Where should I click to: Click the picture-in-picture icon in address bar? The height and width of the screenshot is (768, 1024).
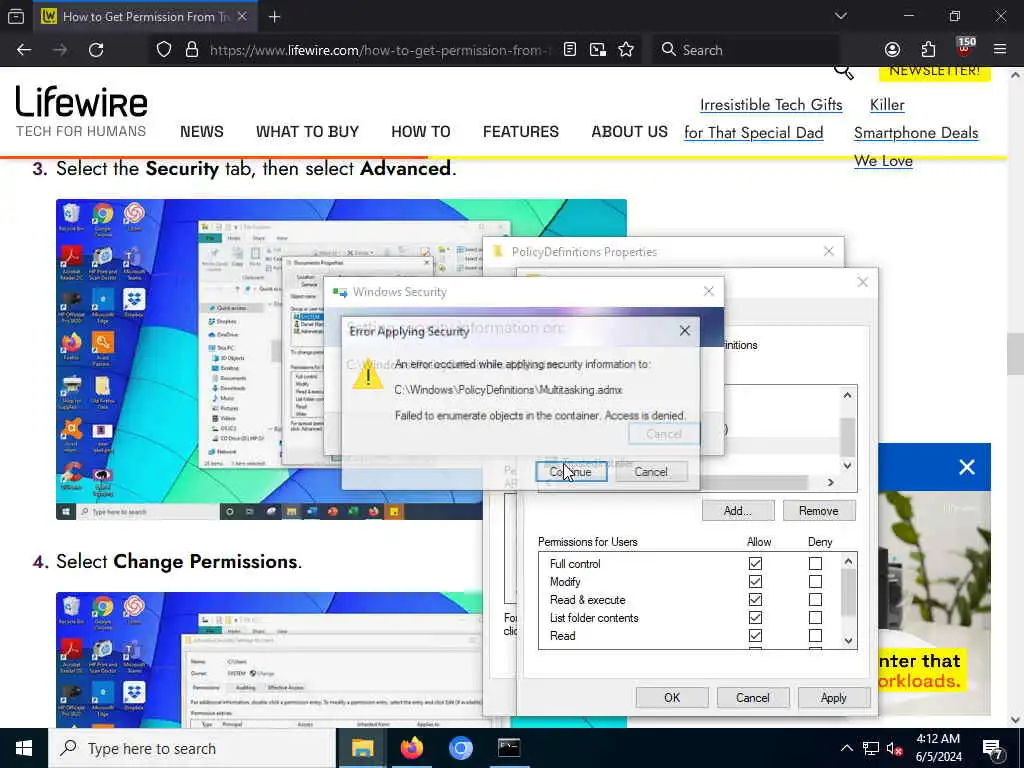[598, 50]
